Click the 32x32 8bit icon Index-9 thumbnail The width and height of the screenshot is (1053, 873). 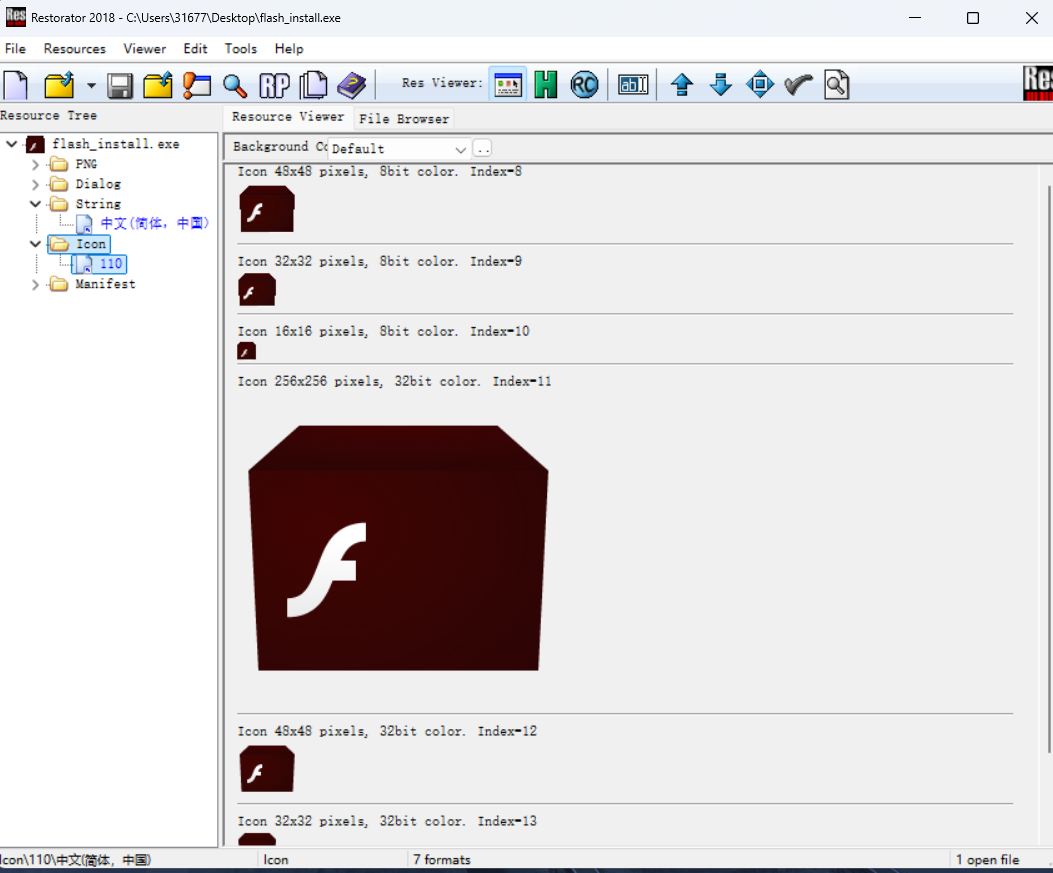257,289
